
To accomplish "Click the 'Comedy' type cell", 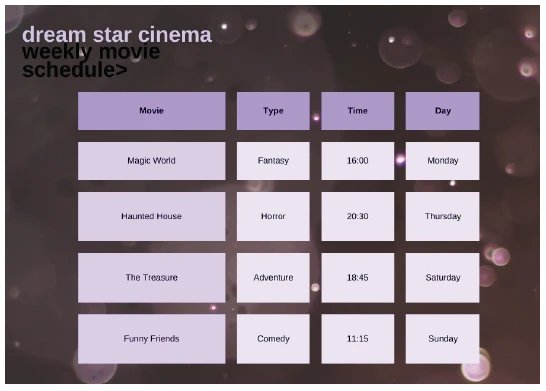I will pos(273,339).
